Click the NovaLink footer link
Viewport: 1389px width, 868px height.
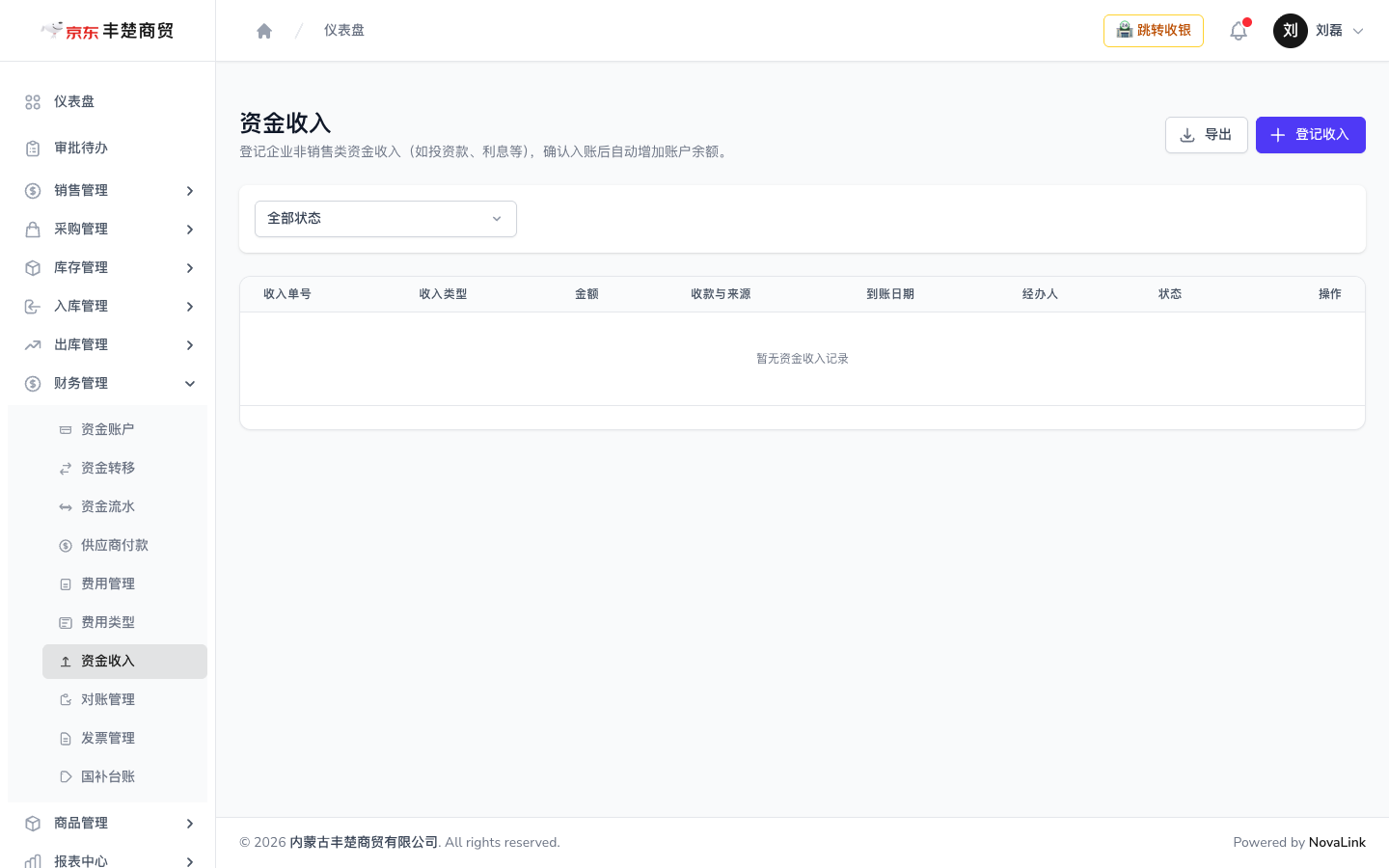pos(1337,843)
